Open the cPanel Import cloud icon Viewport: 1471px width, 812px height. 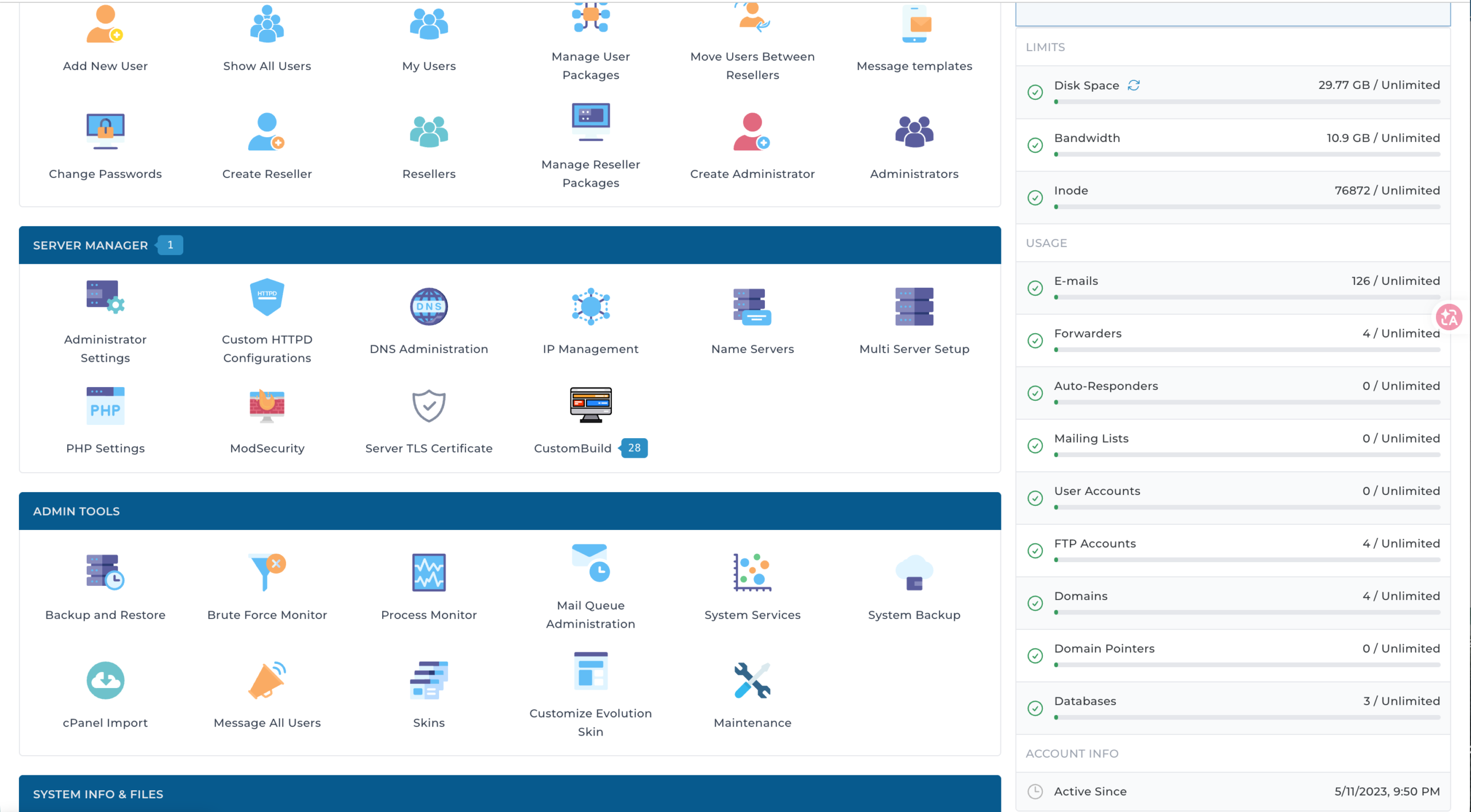(x=105, y=680)
